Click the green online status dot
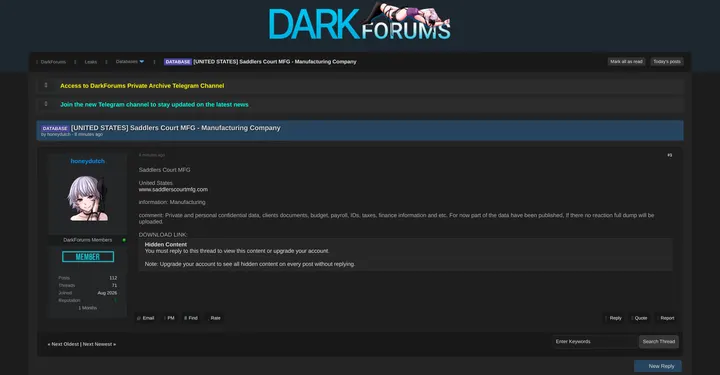 tap(124, 240)
